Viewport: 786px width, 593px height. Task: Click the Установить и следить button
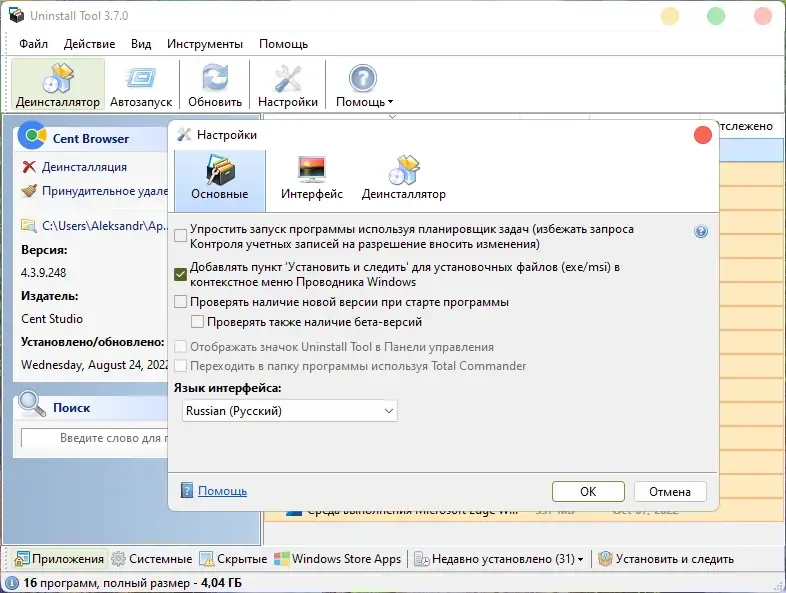(666, 559)
